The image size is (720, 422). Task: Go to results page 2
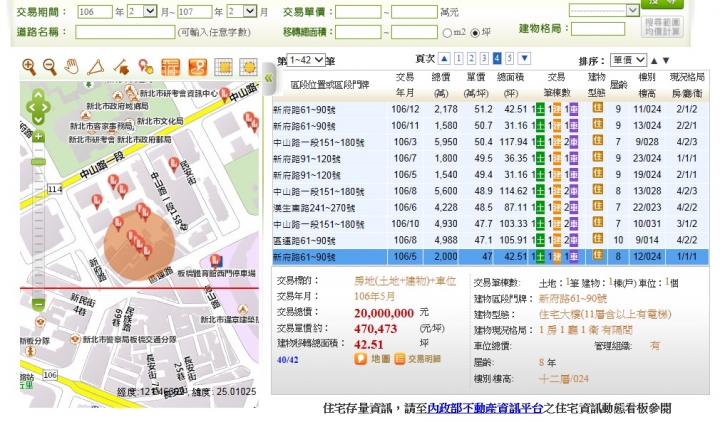point(471,59)
